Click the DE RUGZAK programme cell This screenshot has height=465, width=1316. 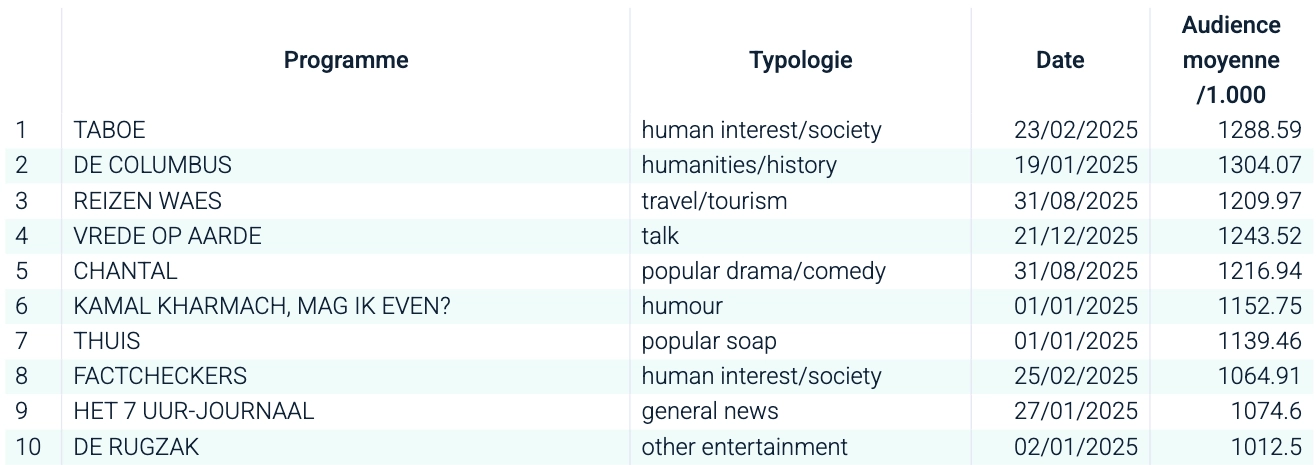[x=136, y=447]
